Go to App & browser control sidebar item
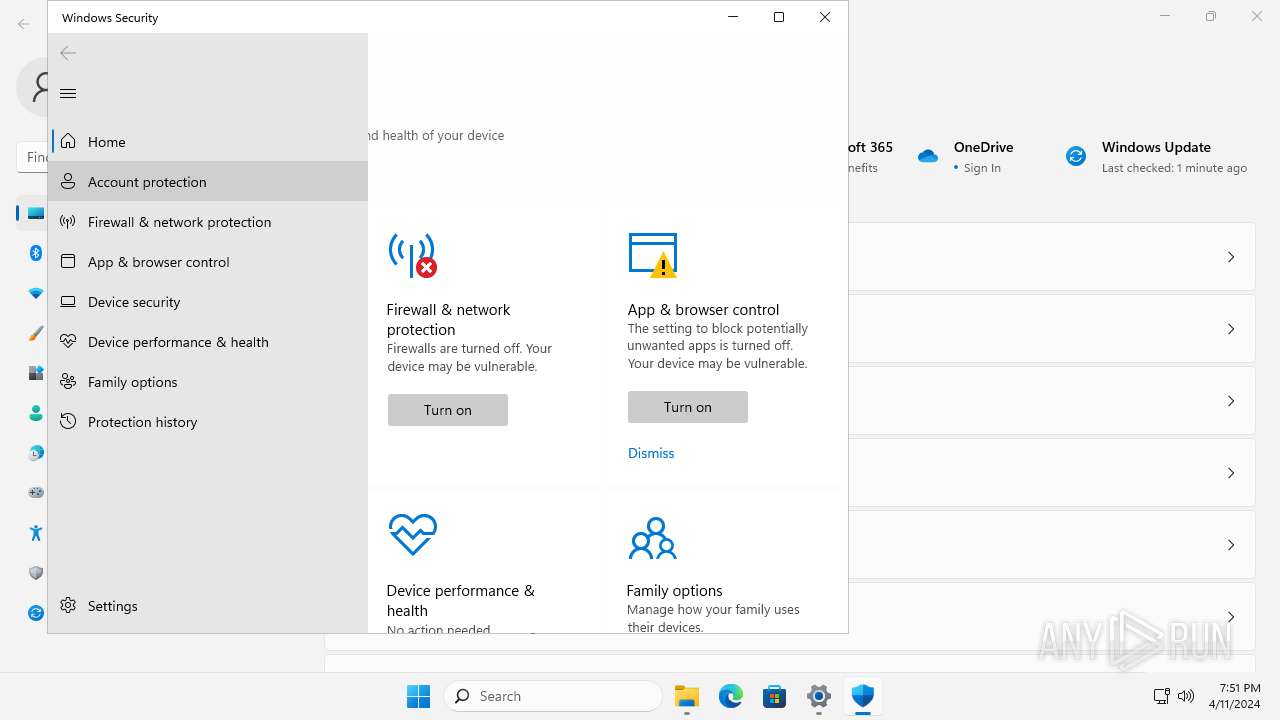This screenshot has width=1280, height=720. pos(208,262)
